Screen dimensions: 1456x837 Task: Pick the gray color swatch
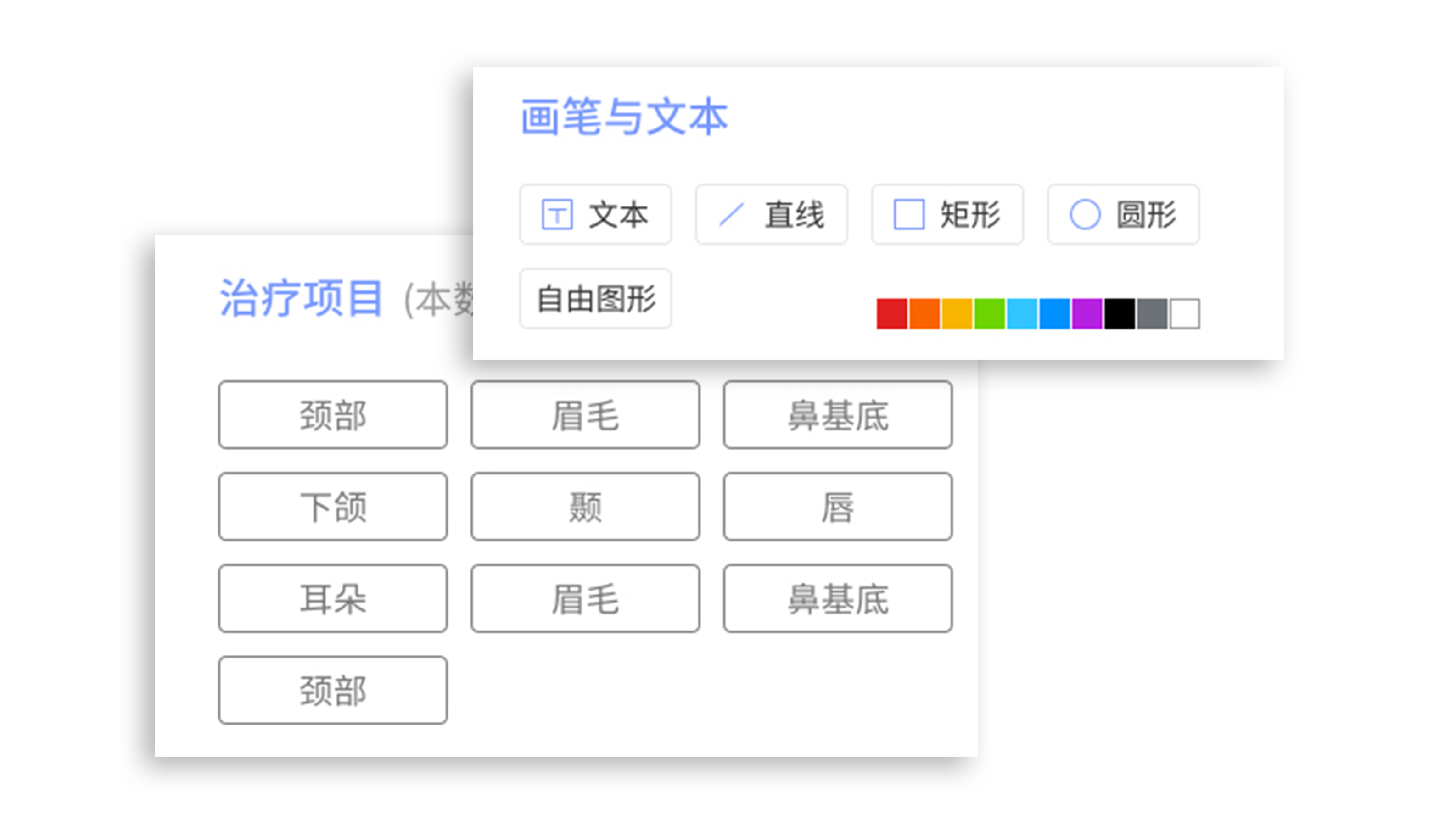pos(1152,314)
